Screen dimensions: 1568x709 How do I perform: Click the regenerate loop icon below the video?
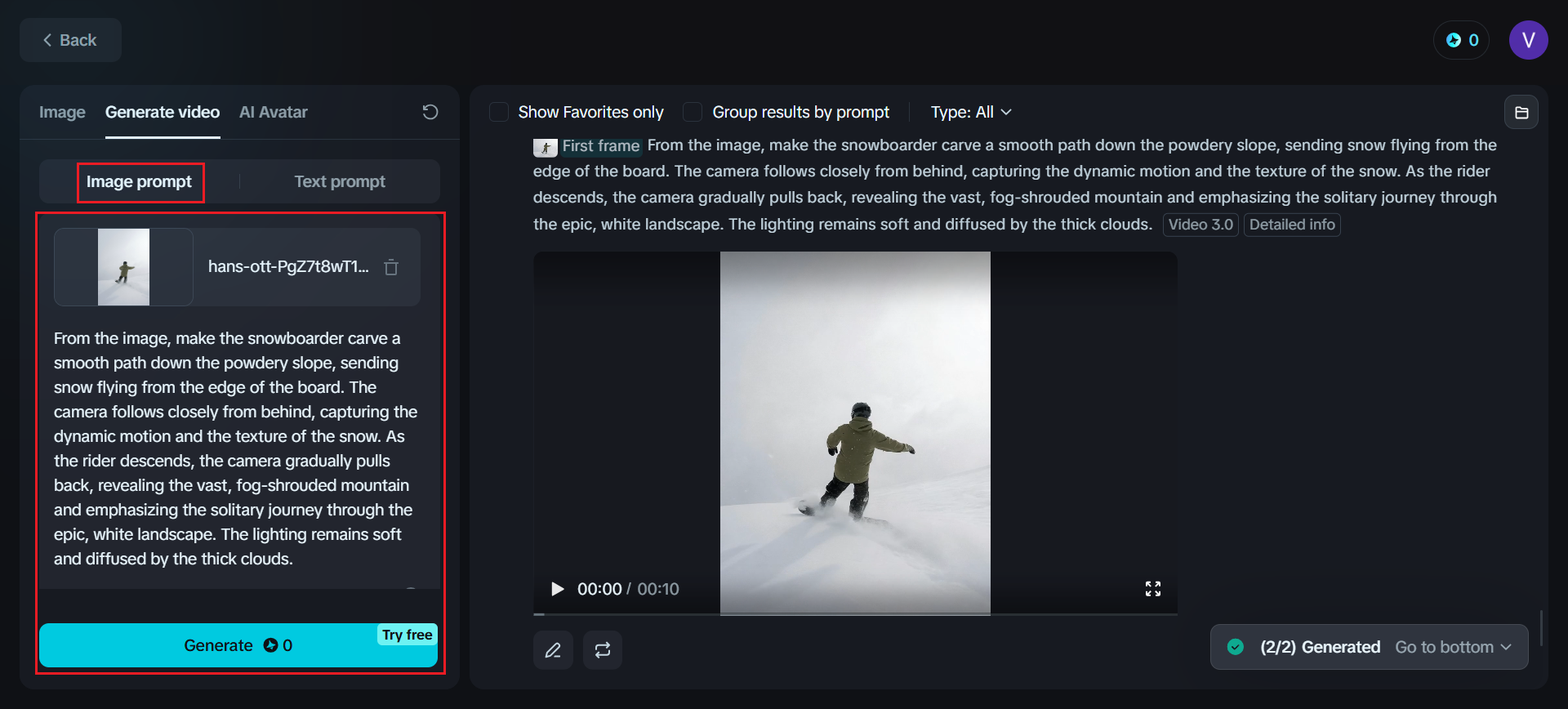click(603, 650)
